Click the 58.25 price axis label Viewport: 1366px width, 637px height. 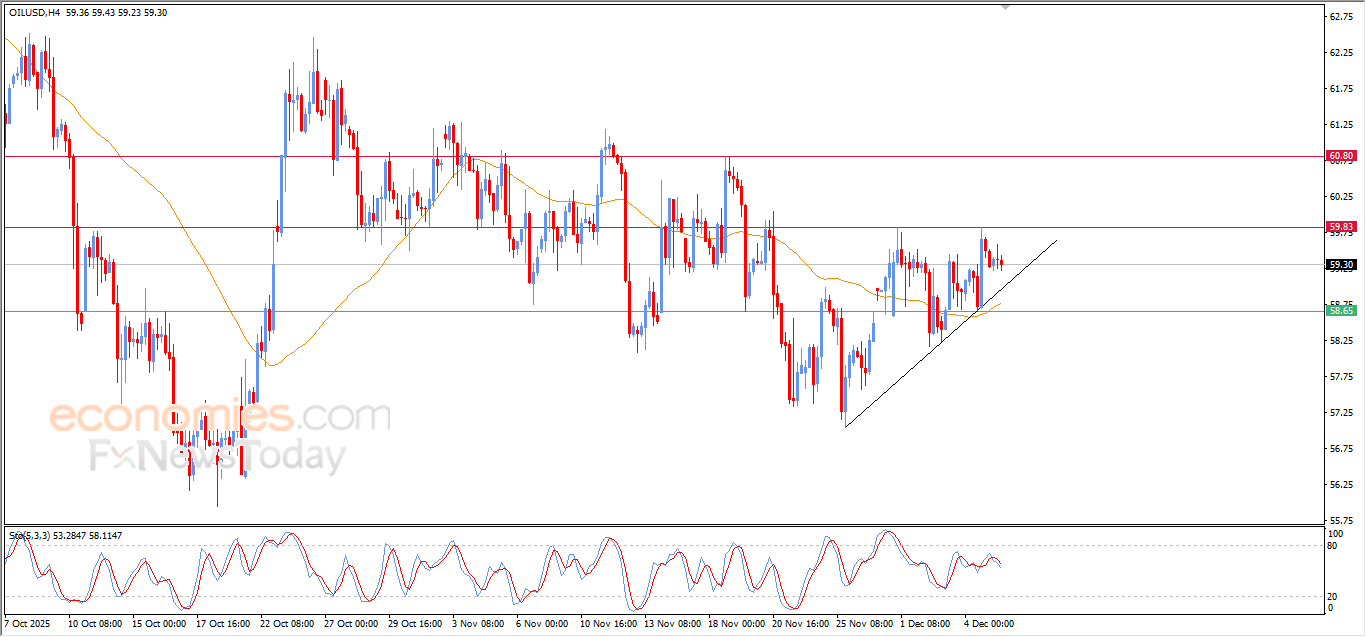pos(1341,340)
